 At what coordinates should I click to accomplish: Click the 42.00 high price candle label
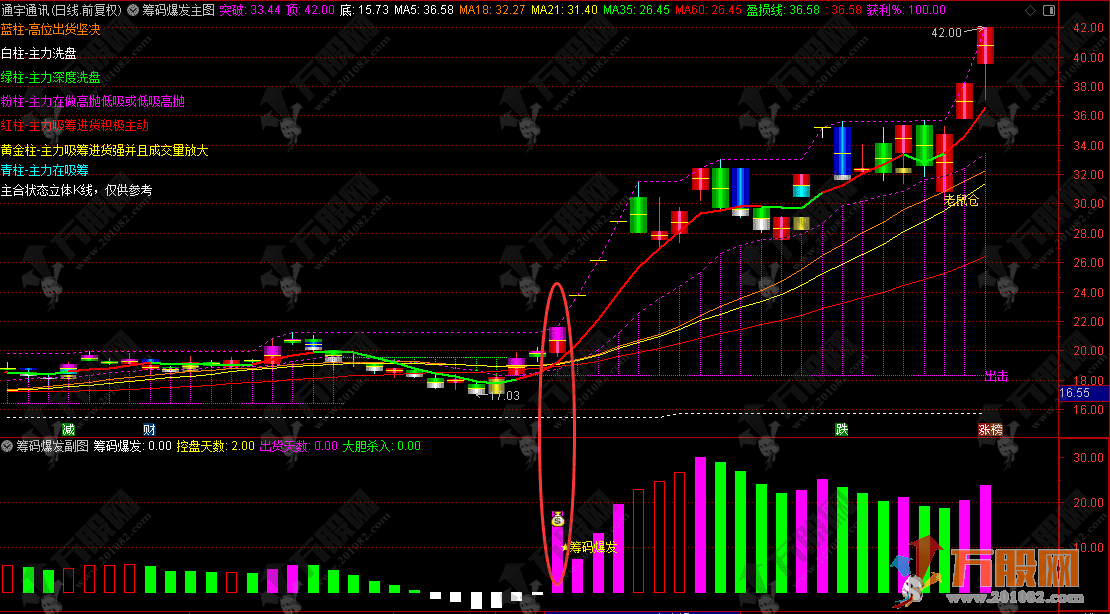coord(946,33)
